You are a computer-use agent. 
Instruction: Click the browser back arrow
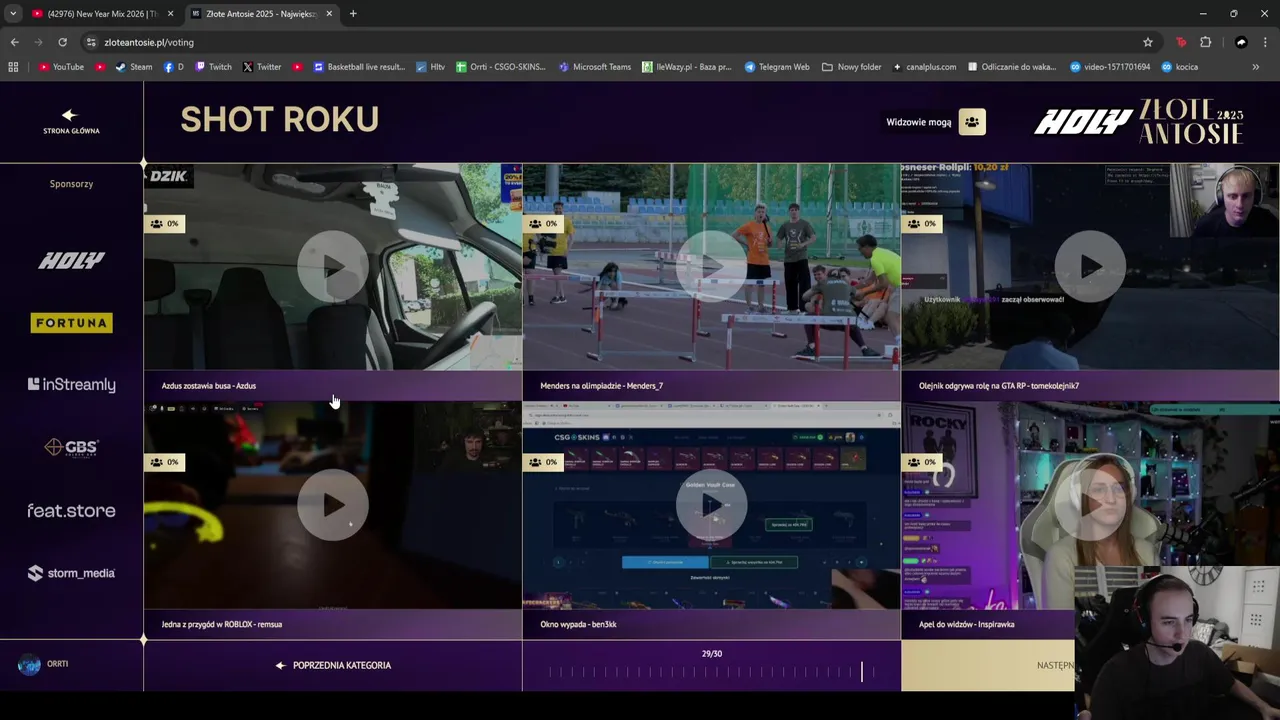click(14, 42)
